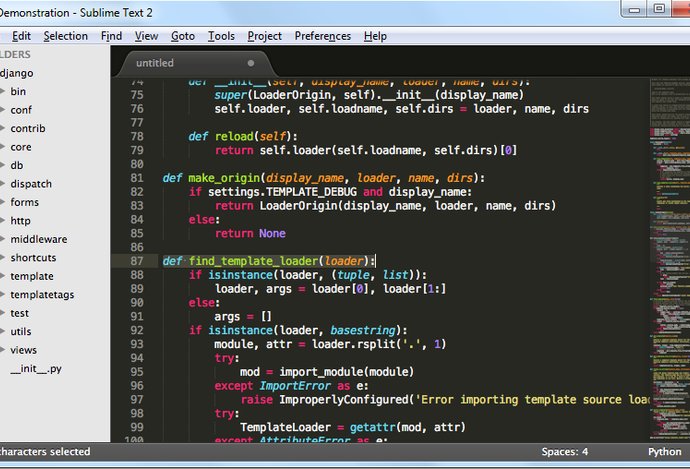
Task: Click 'import_module(module)' on line 95
Action: pyautogui.click(x=346, y=372)
